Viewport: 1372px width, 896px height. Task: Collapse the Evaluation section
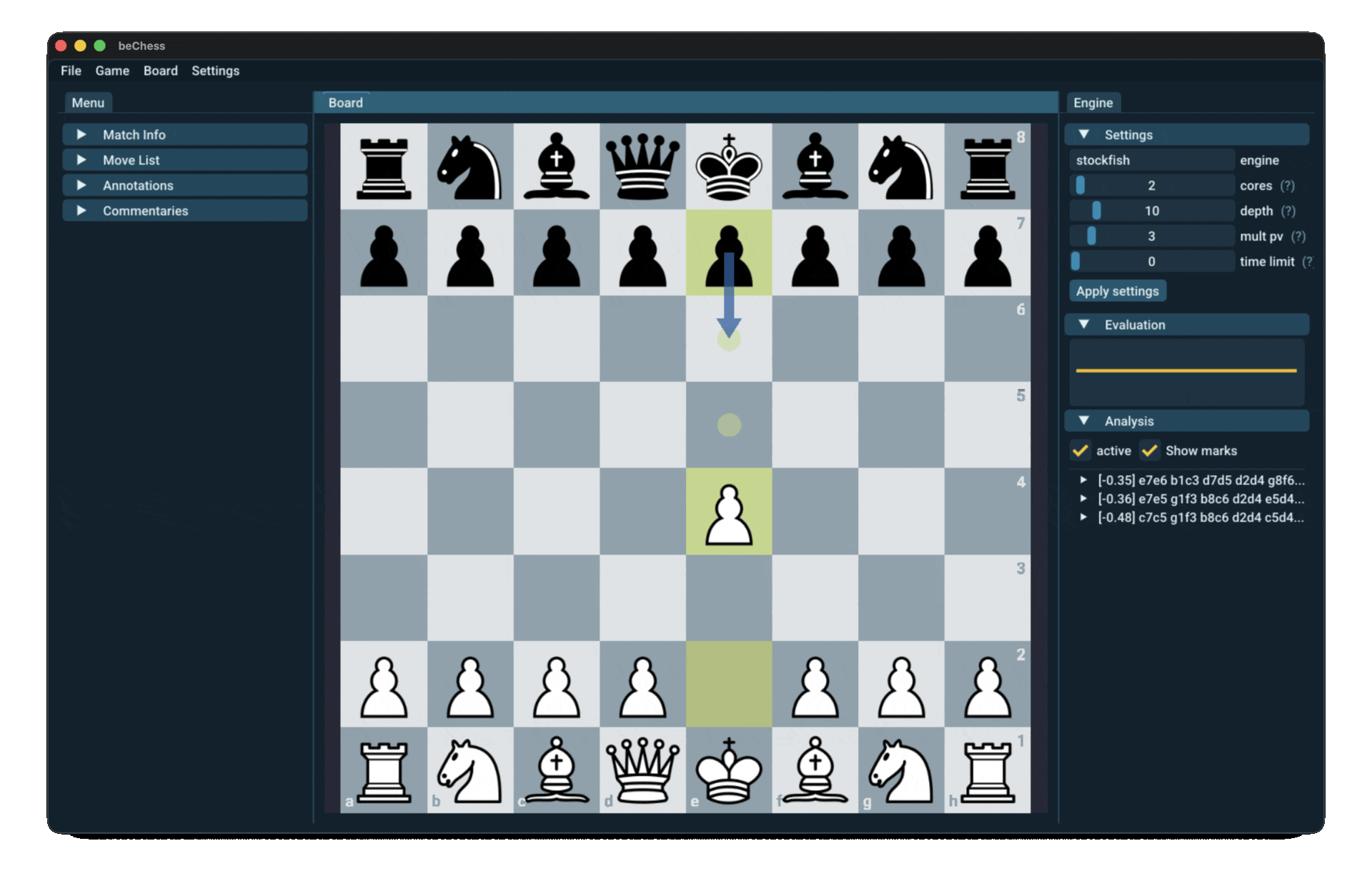pyautogui.click(x=1186, y=324)
